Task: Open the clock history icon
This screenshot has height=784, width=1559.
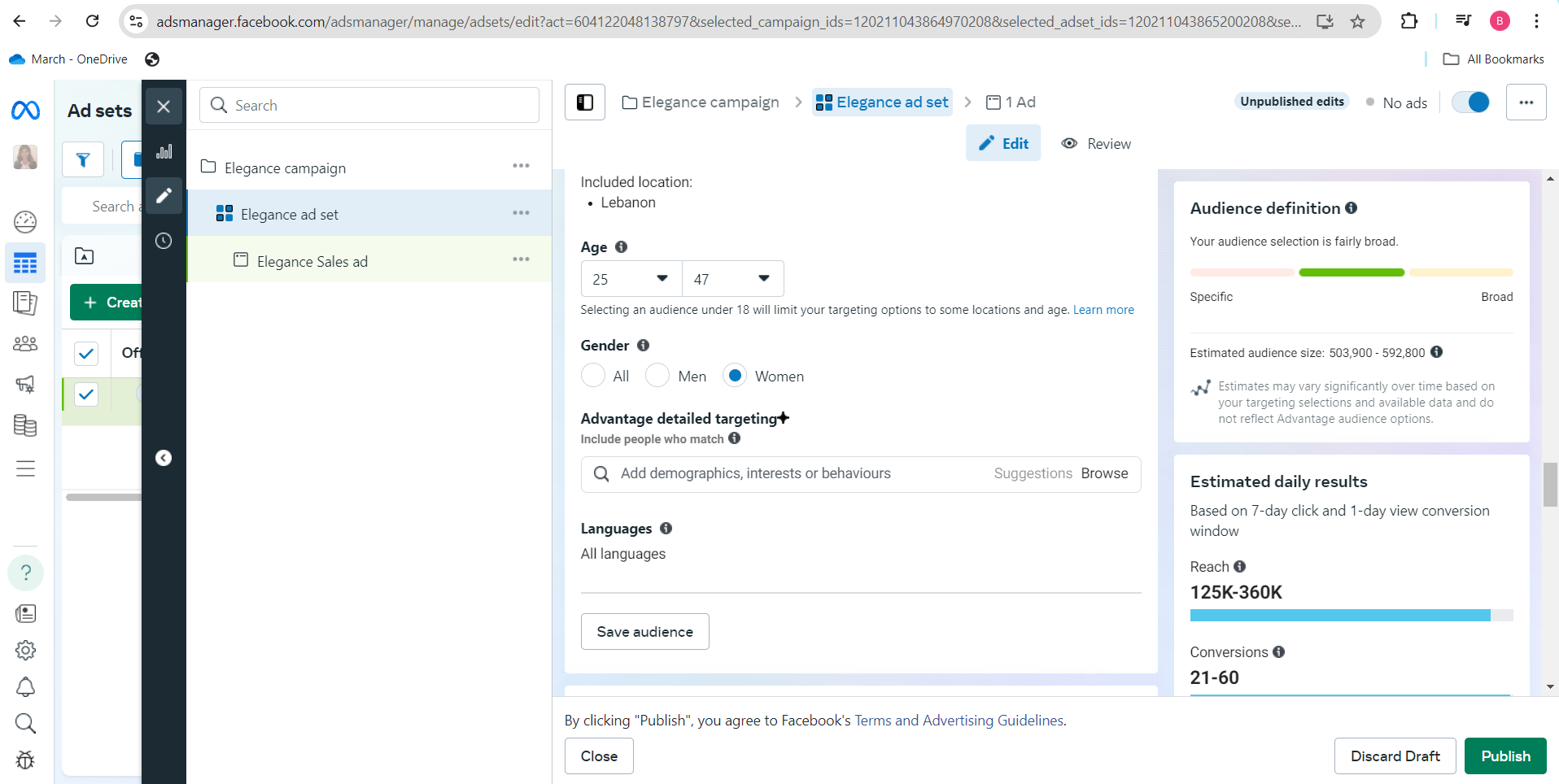Action: (164, 241)
